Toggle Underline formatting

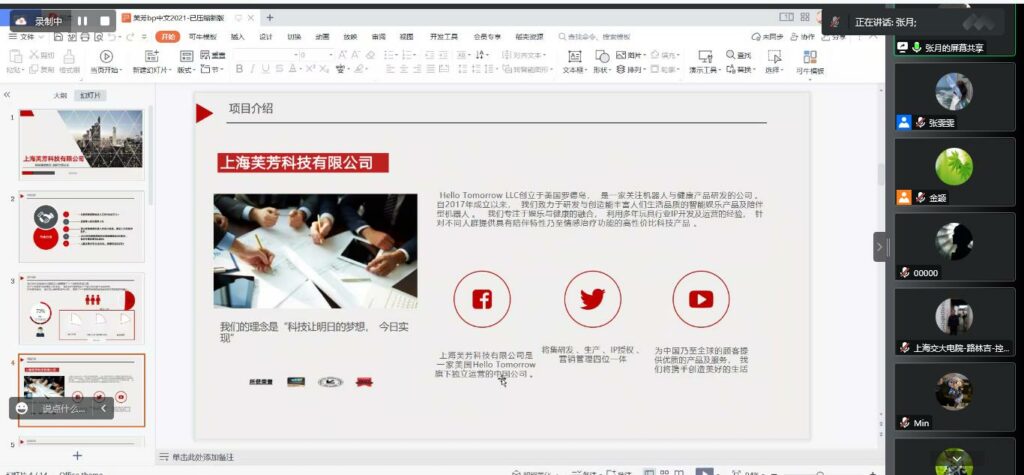coord(266,69)
